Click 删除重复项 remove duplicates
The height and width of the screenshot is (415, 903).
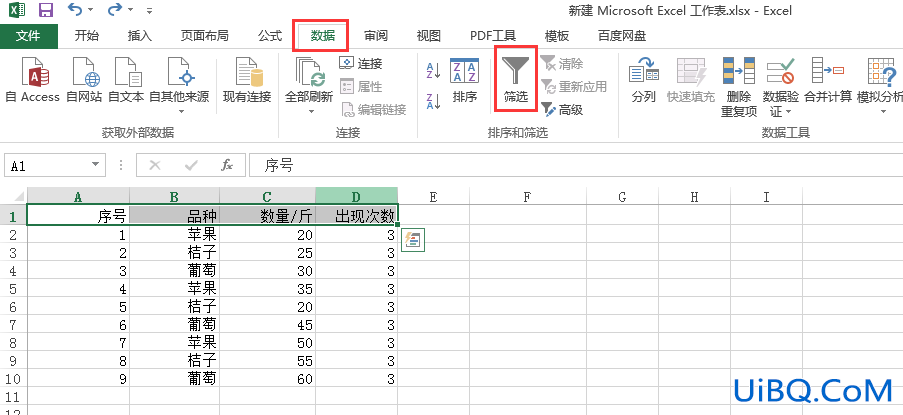739,87
